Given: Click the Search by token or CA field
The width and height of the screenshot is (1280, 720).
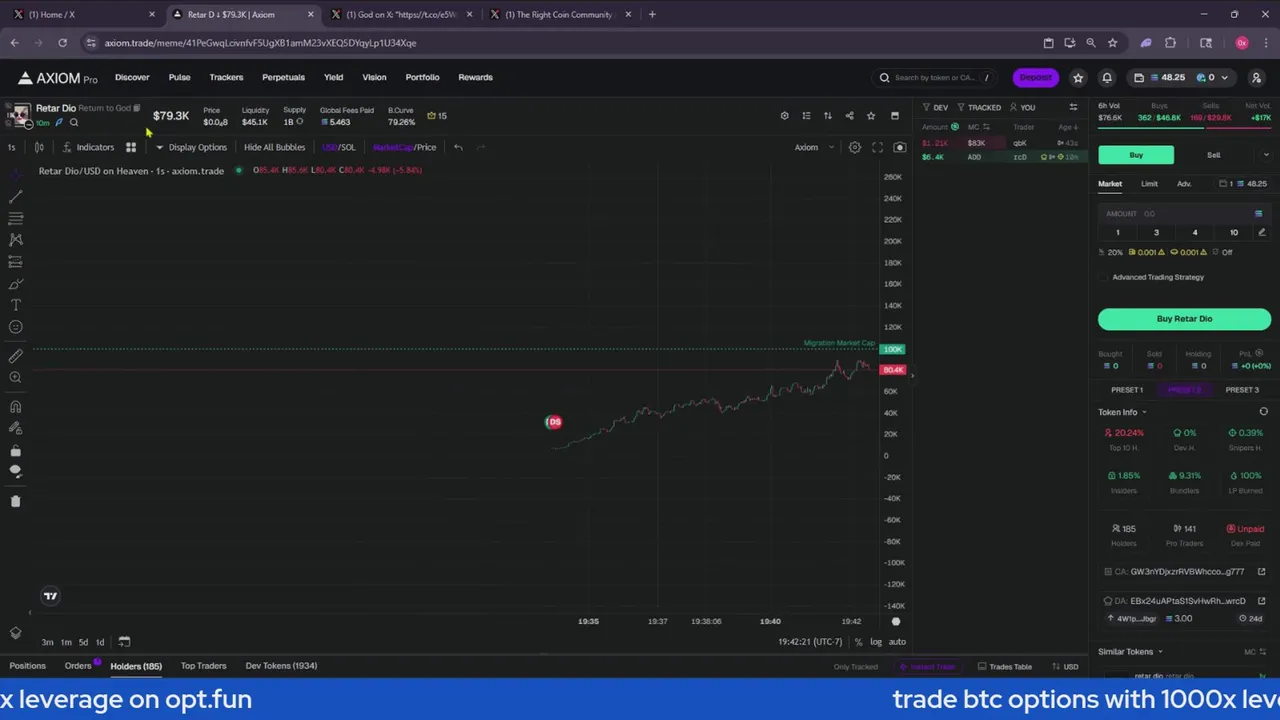Looking at the screenshot, I should pos(933,78).
